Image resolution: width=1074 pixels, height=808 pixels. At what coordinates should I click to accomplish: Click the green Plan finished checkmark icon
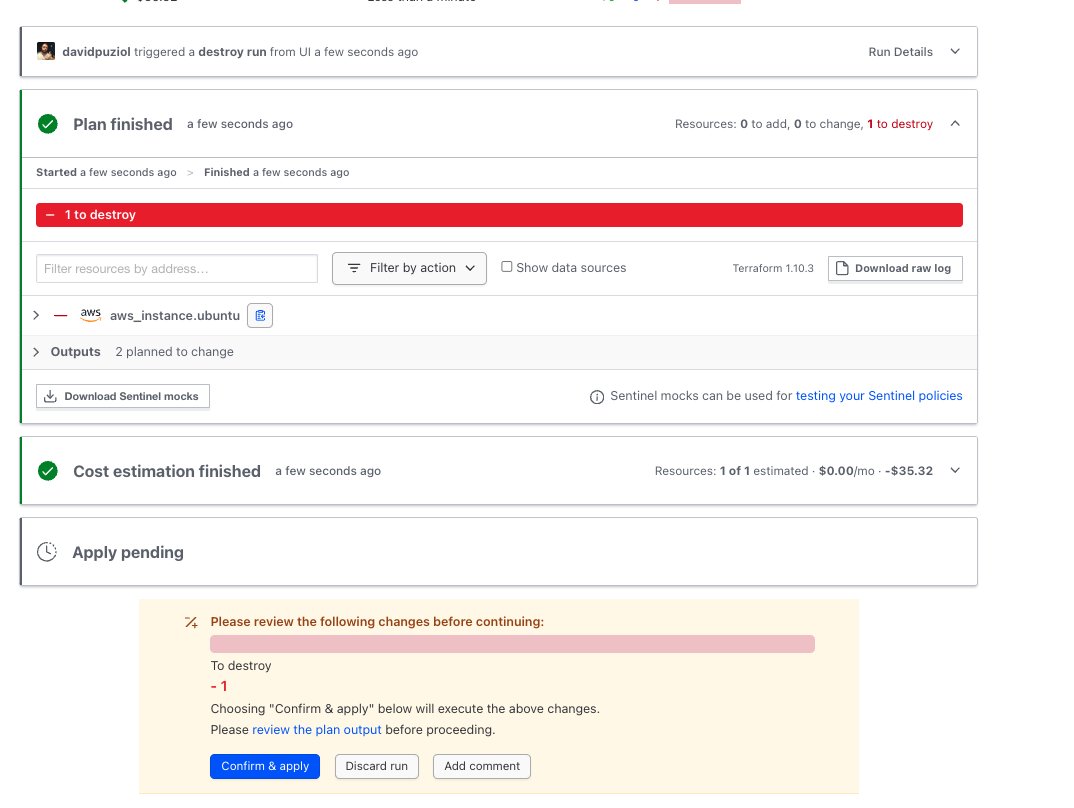click(47, 124)
